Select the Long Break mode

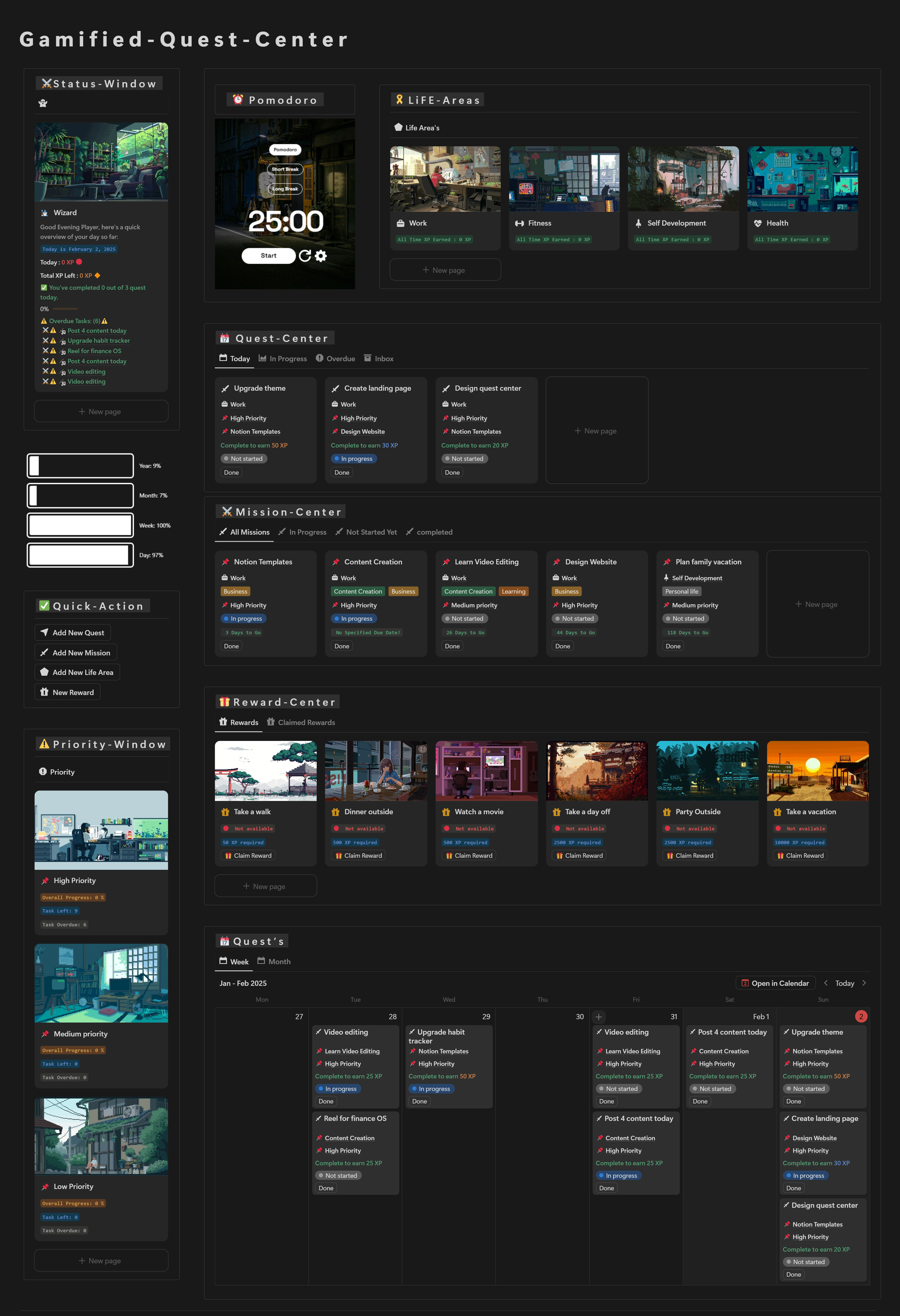pos(285,189)
